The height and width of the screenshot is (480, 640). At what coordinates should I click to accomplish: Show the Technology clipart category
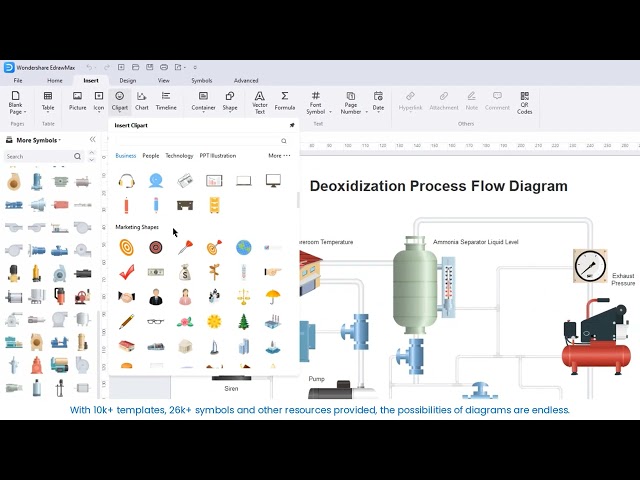click(179, 156)
